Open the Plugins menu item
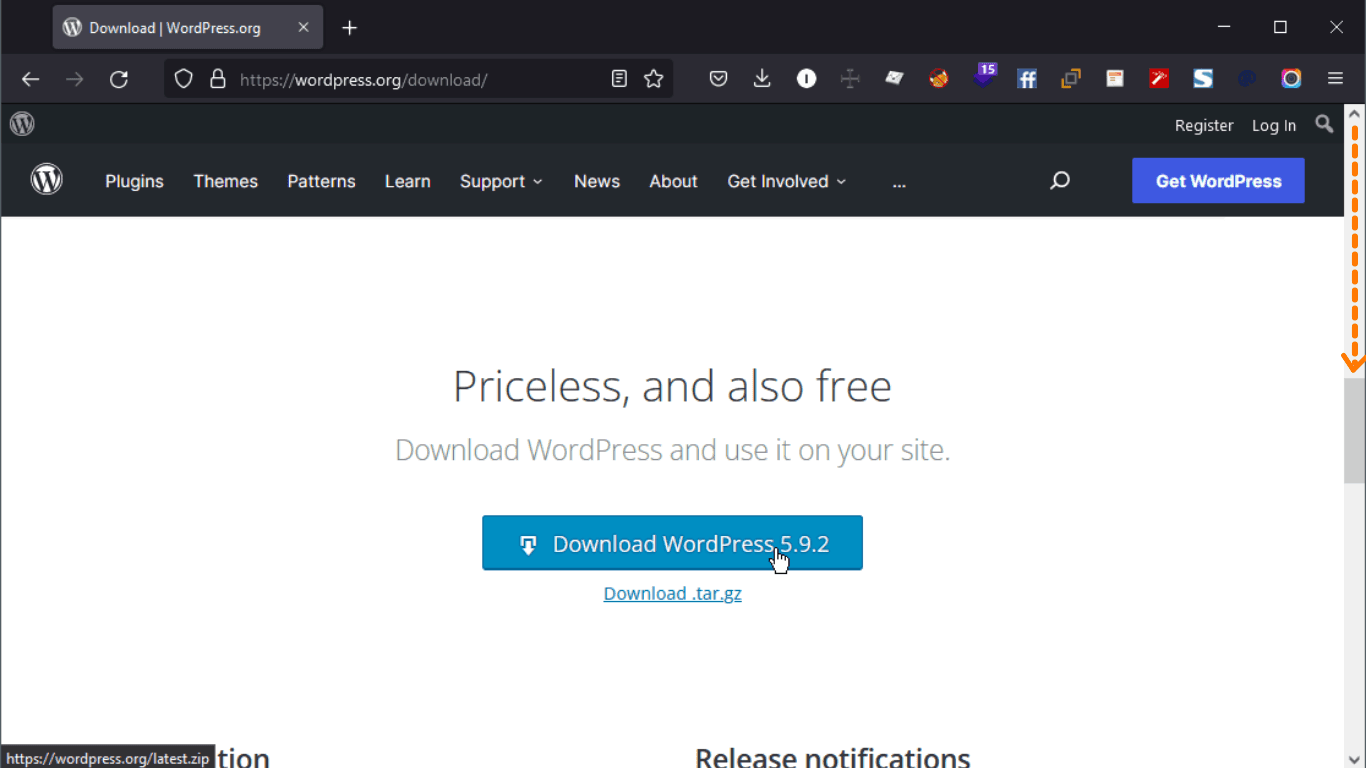The image size is (1366, 768). pos(134,181)
